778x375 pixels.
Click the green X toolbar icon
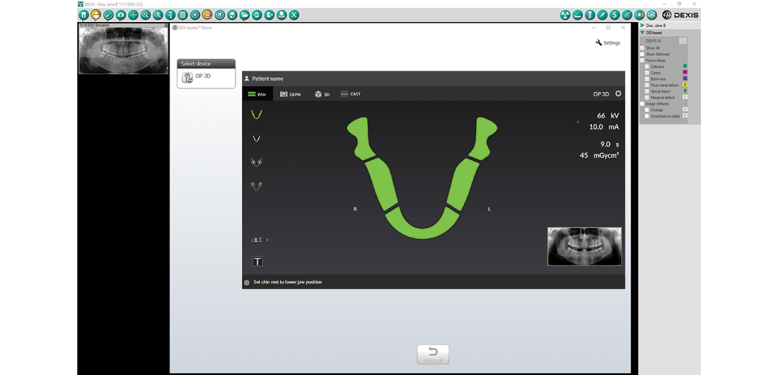[294, 15]
